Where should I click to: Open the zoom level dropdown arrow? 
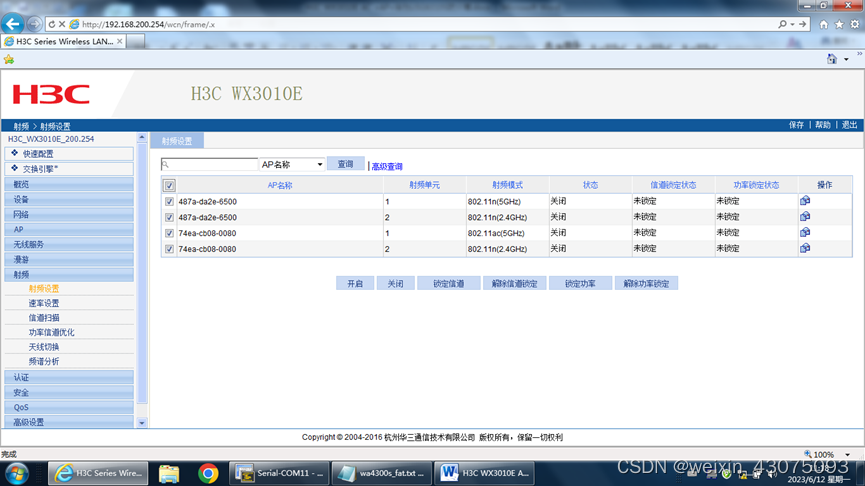[x=847, y=455]
